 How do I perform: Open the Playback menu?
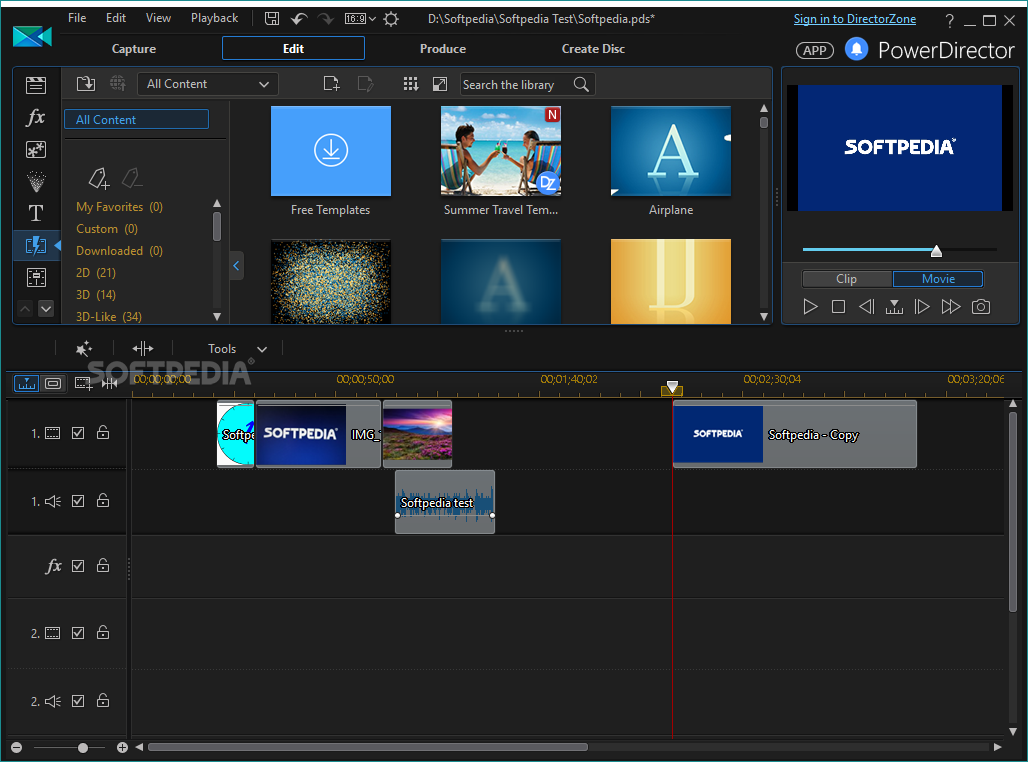coord(214,18)
